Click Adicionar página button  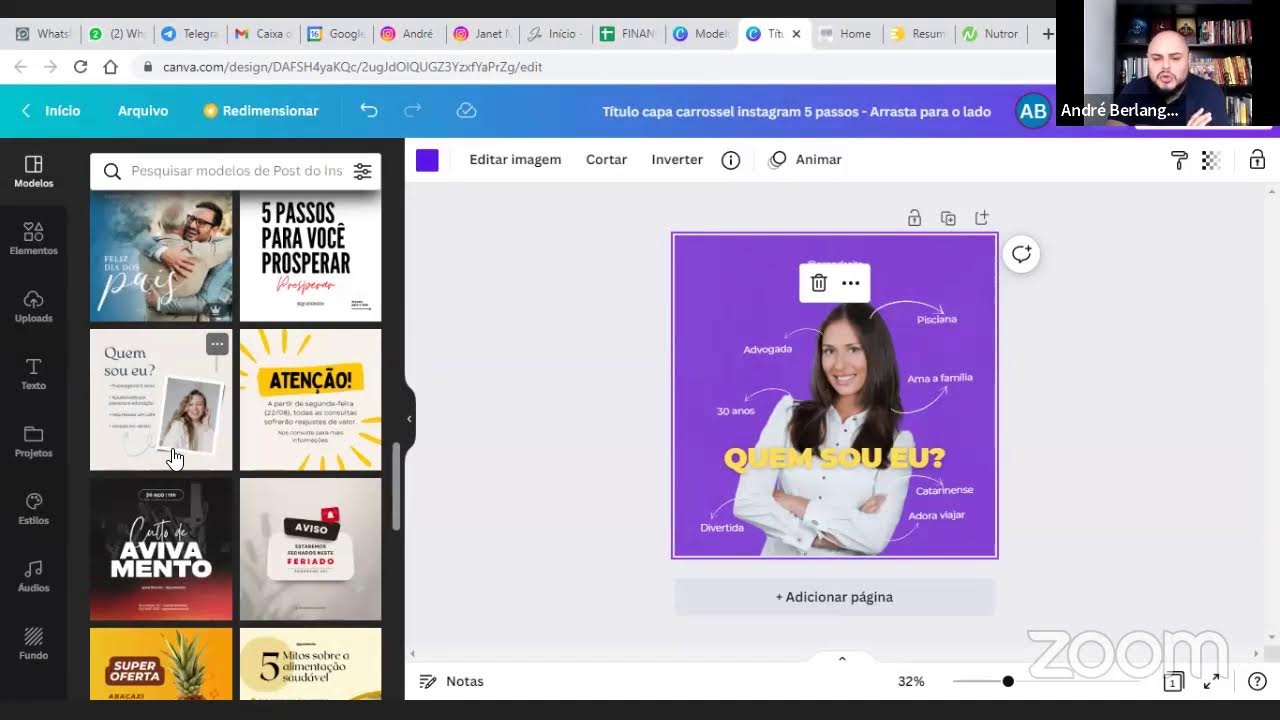[834, 597]
